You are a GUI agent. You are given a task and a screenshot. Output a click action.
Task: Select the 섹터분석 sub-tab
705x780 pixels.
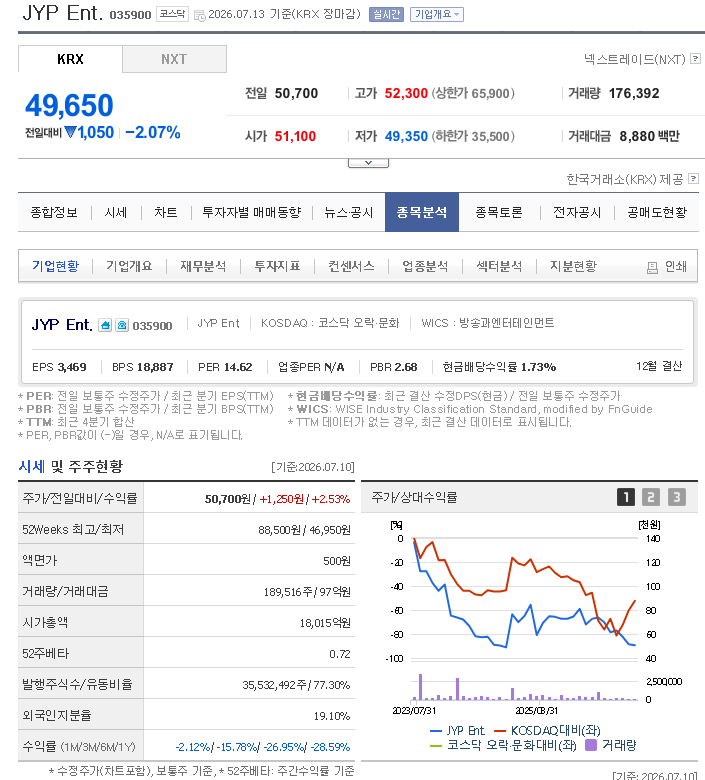coord(499,266)
